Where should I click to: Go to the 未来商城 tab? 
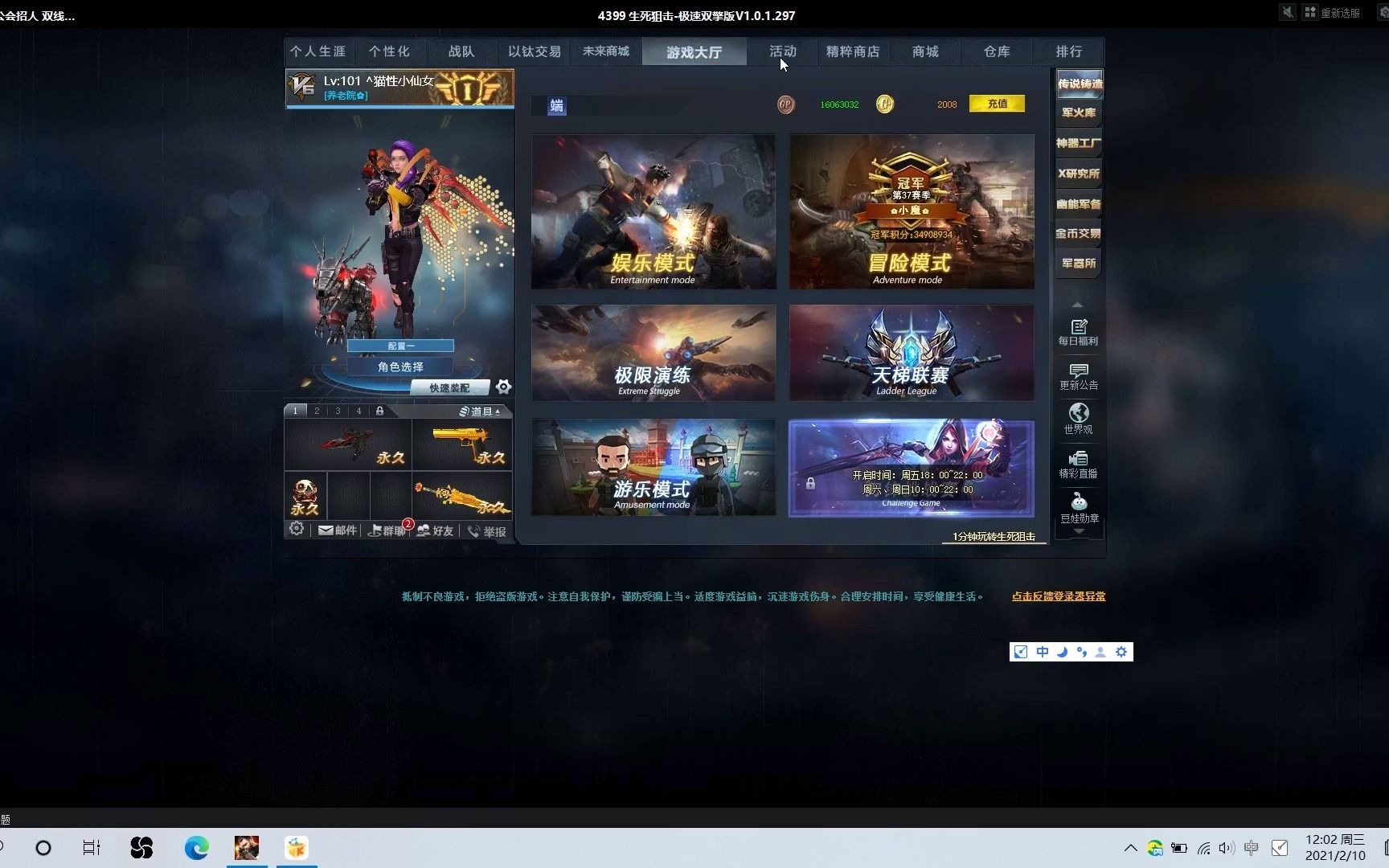[606, 51]
